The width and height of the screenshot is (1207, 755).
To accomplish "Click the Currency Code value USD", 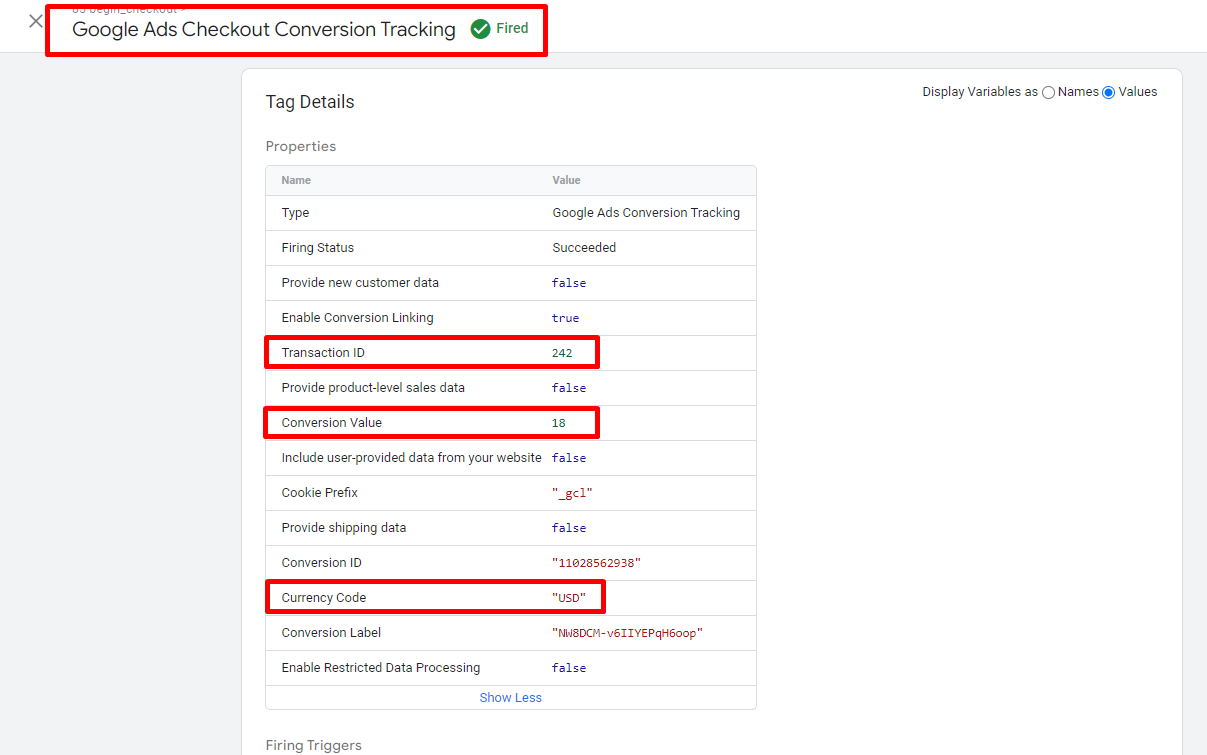I will 575,597.
